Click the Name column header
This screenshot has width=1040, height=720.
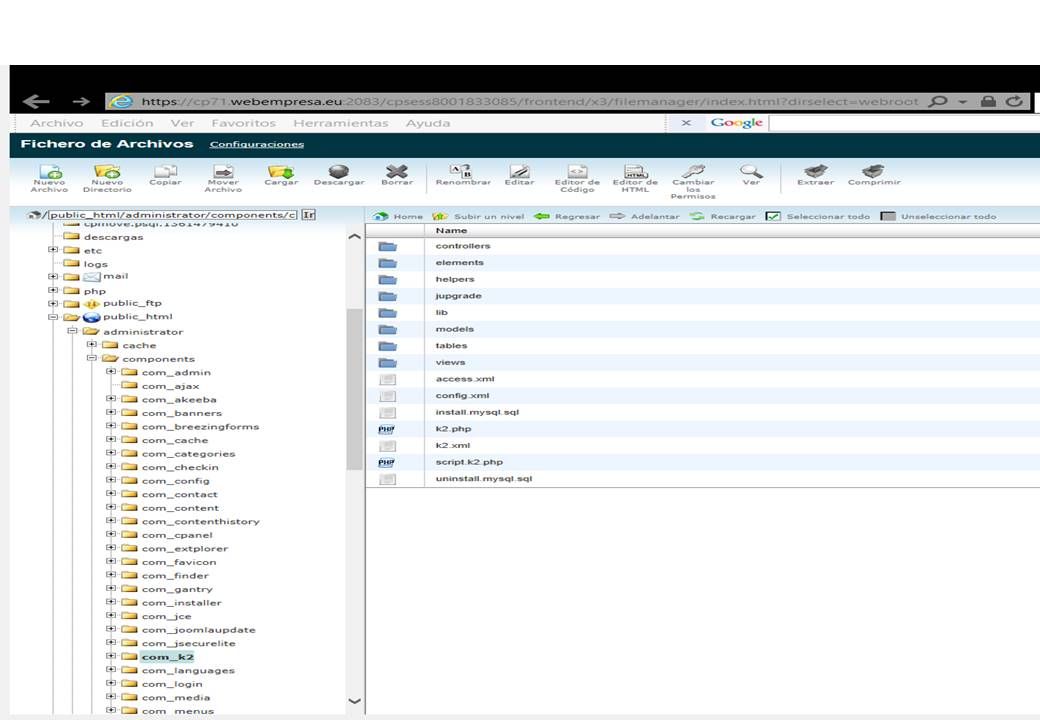coord(452,230)
